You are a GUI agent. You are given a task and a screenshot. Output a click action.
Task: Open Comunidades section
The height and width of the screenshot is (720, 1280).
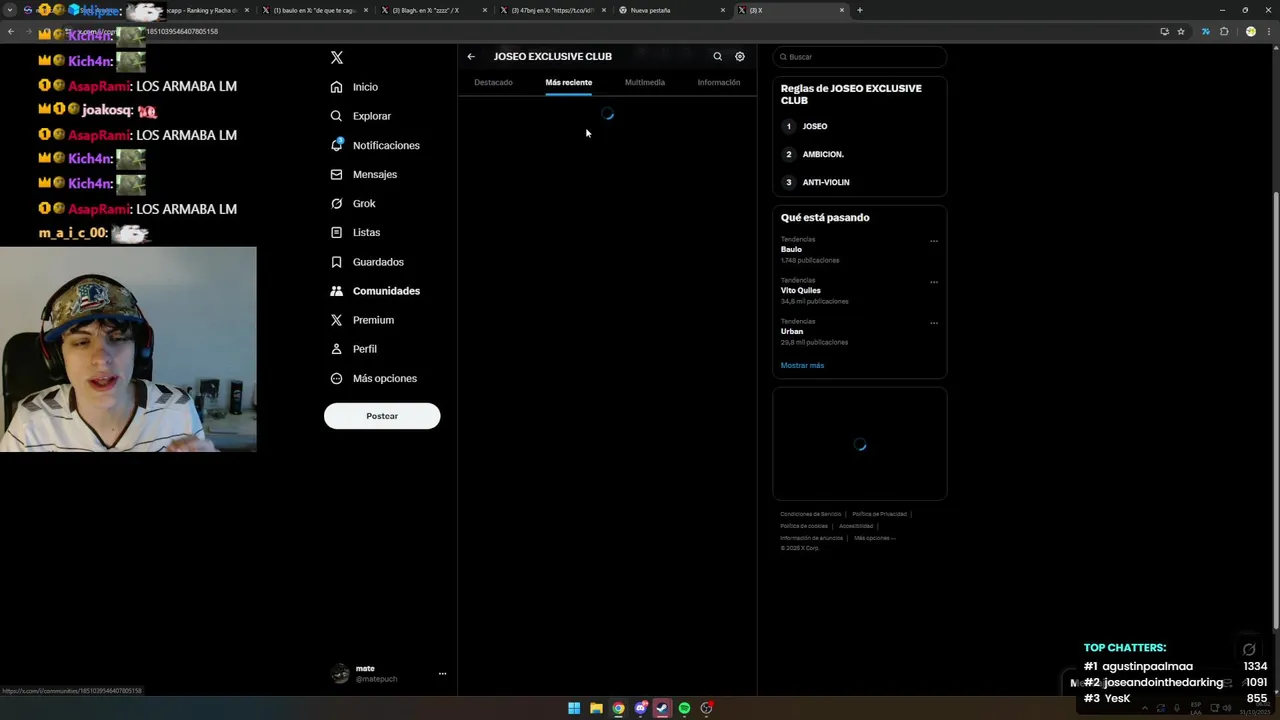pyautogui.click(x=375, y=291)
